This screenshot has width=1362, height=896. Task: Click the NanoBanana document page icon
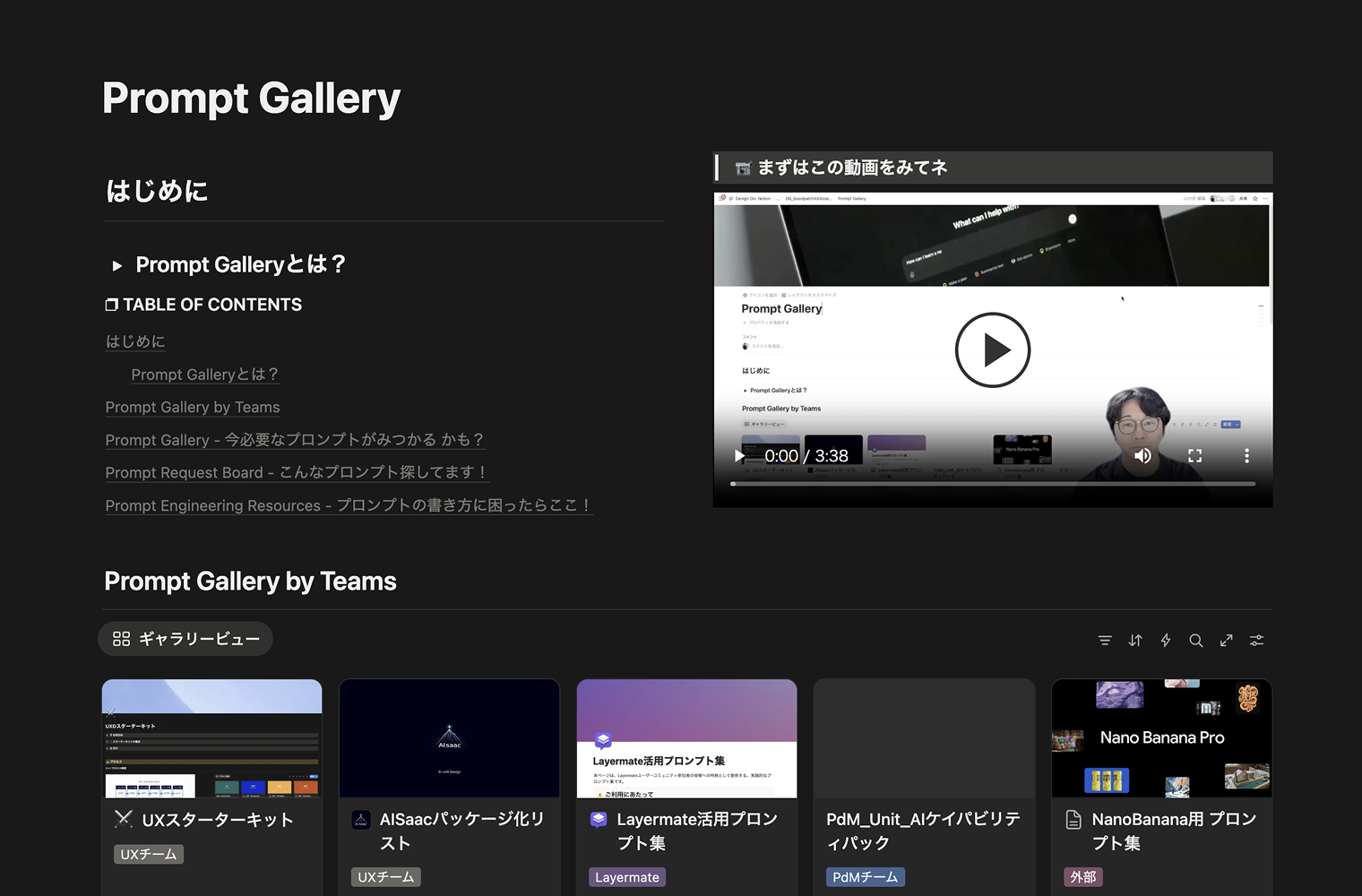[1073, 817]
